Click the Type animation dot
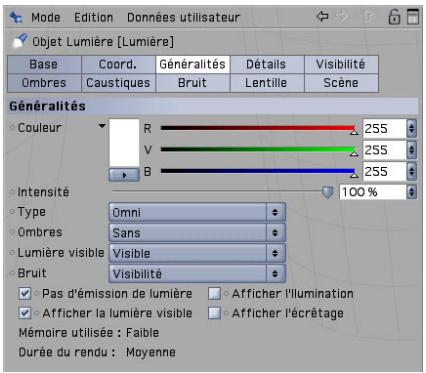 [12, 212]
